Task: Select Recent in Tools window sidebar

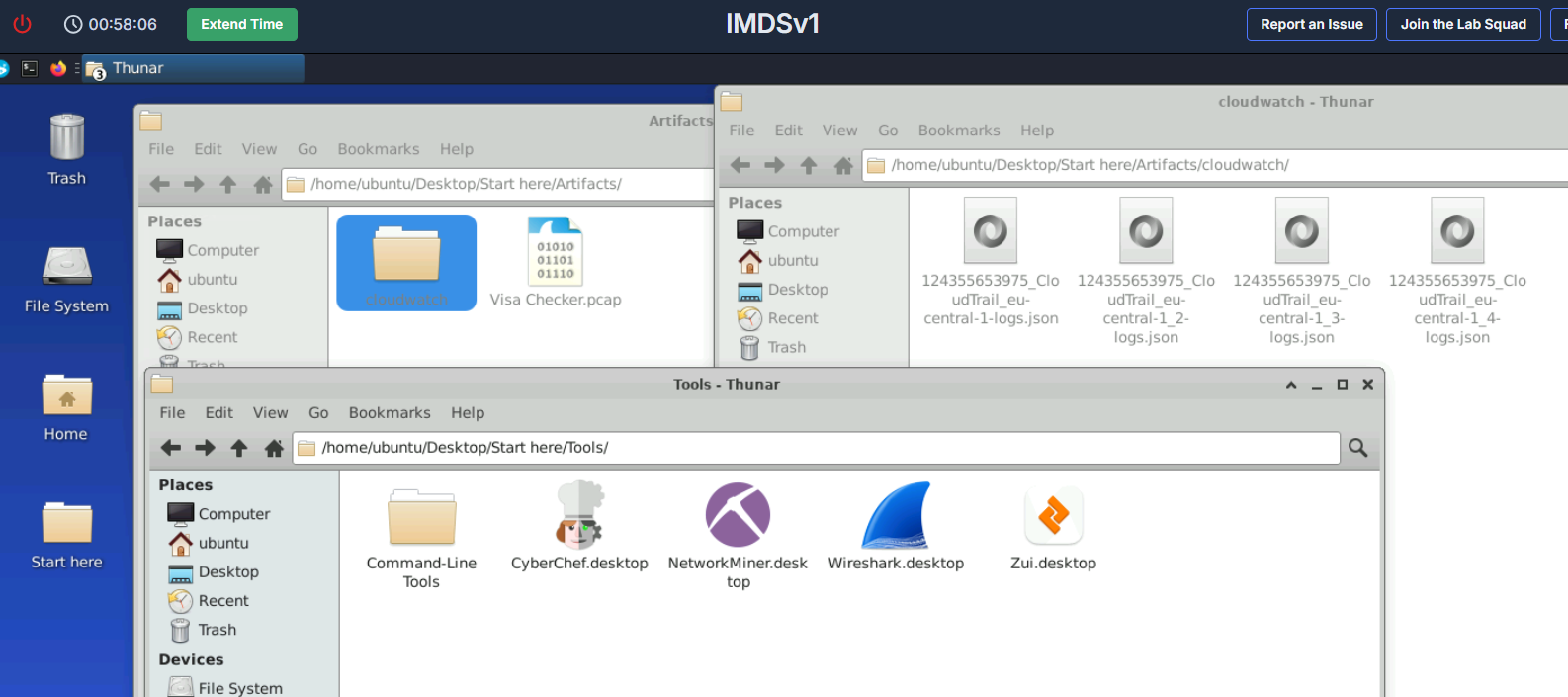Action: click(210, 601)
